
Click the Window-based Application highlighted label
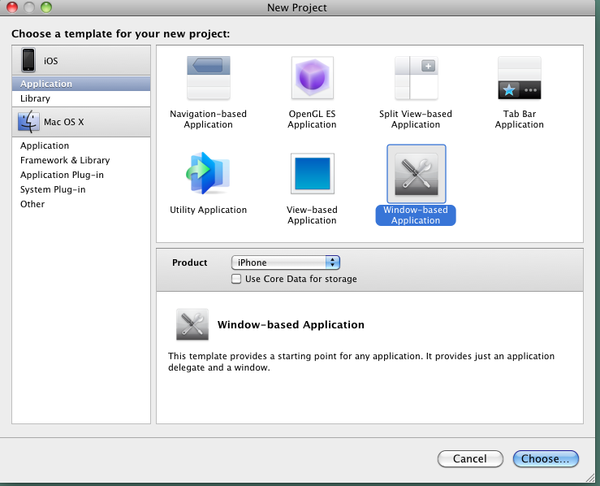point(416,215)
